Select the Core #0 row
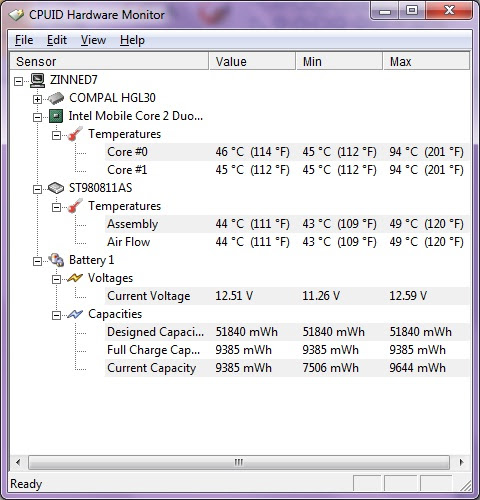 pyautogui.click(x=287, y=152)
